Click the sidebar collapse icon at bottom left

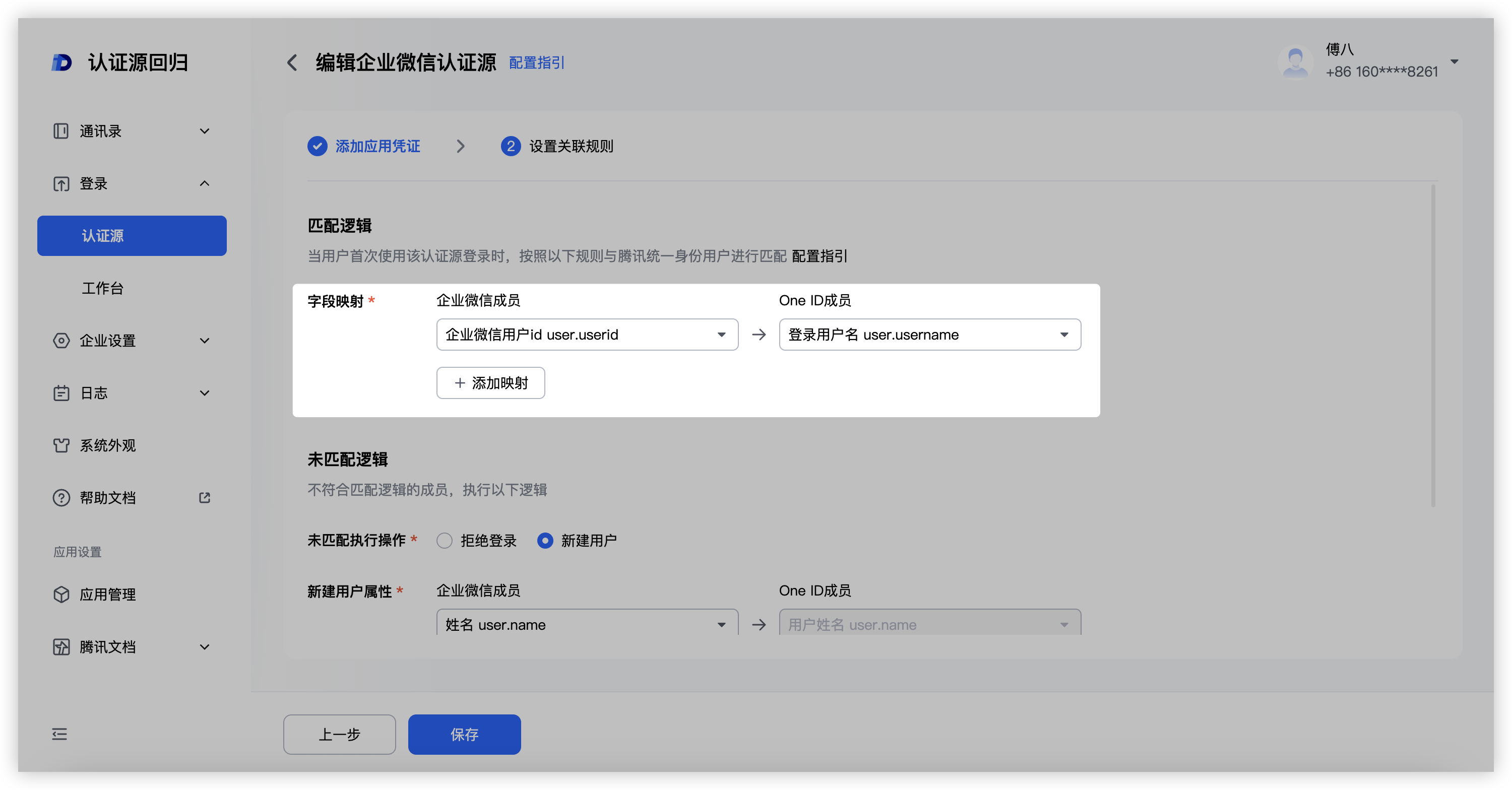pyautogui.click(x=59, y=734)
